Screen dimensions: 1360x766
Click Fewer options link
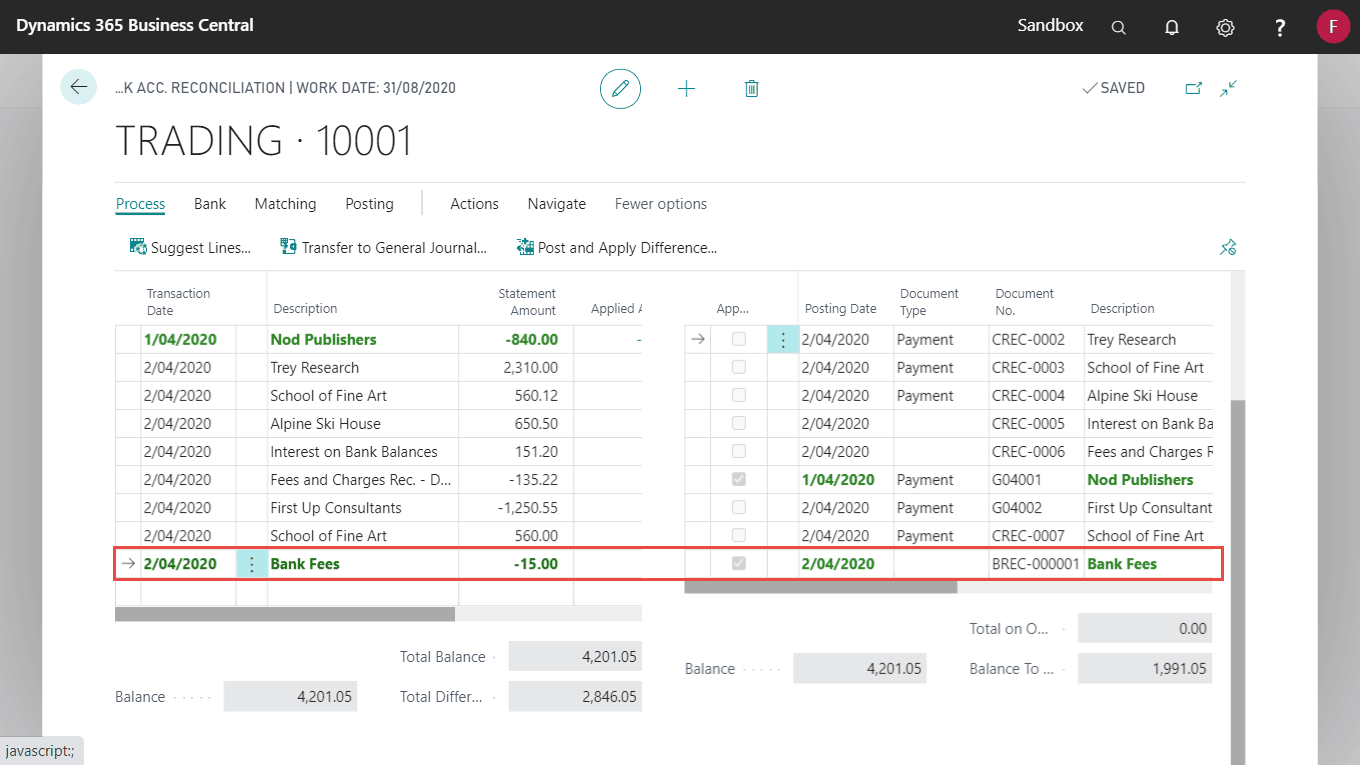pos(661,204)
